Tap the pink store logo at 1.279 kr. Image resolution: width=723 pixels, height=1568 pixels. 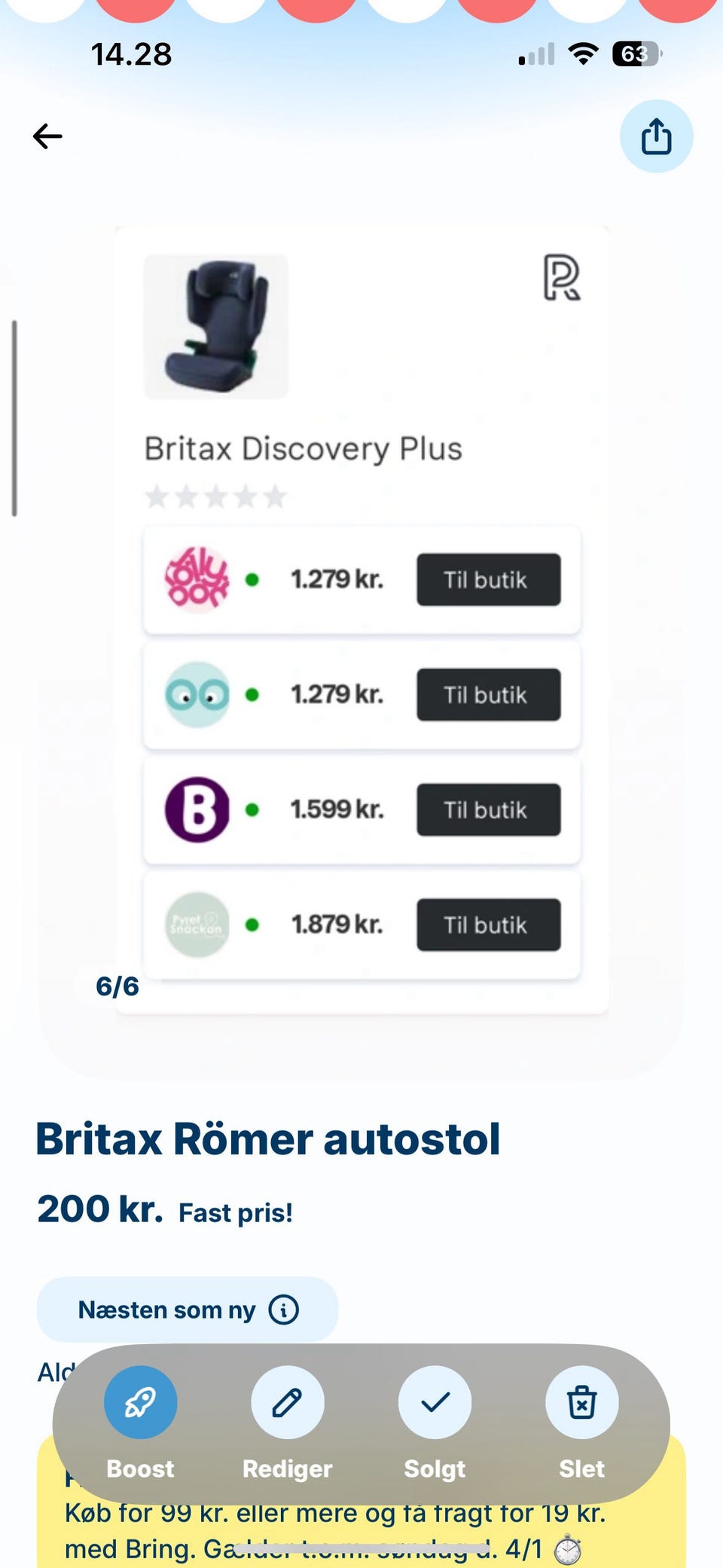tap(197, 579)
